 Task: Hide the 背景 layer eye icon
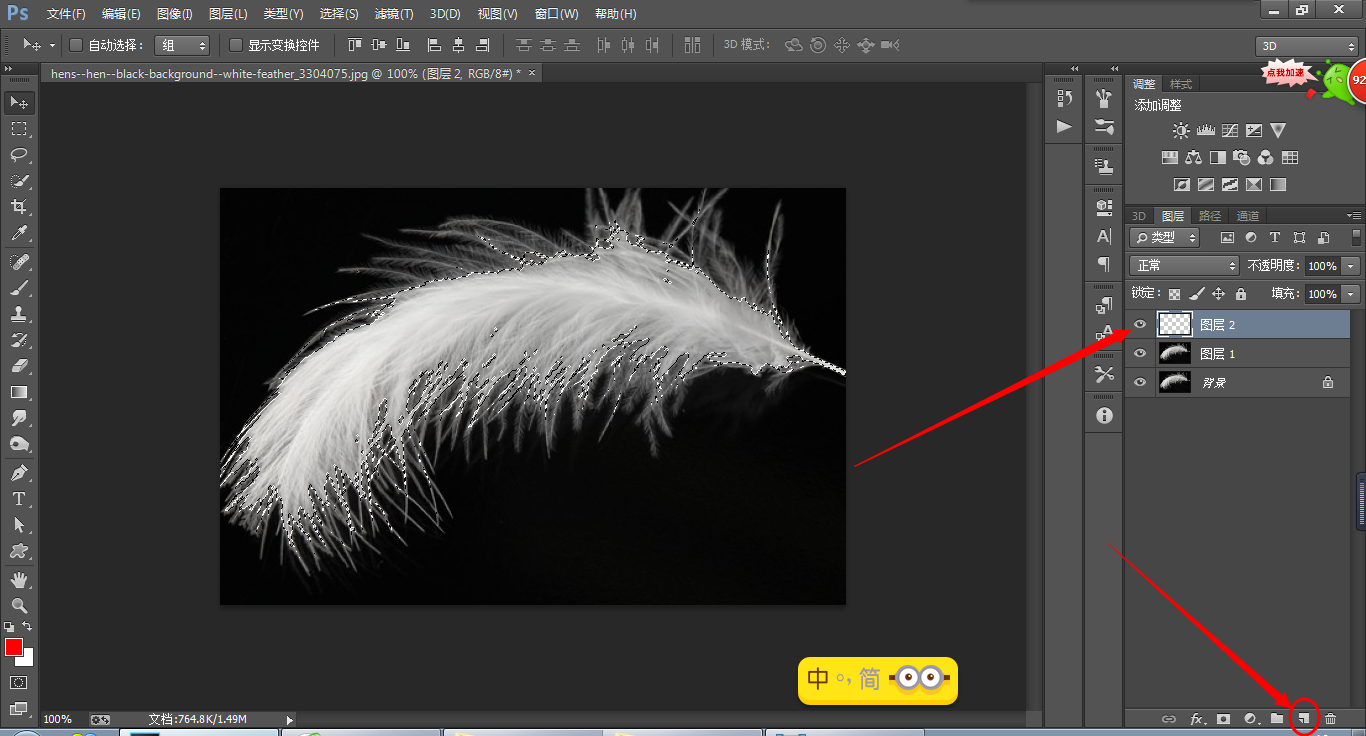(x=1139, y=382)
